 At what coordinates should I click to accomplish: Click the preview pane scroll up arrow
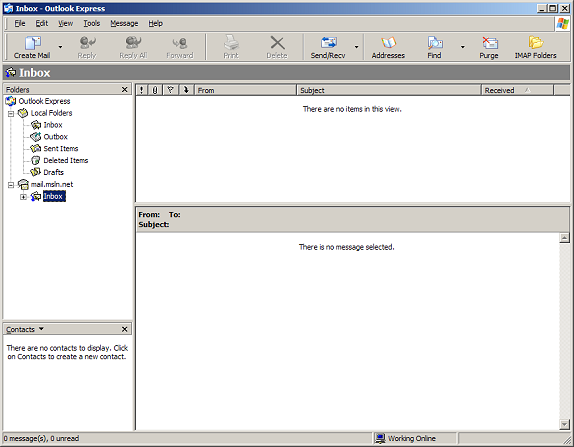(x=564, y=238)
